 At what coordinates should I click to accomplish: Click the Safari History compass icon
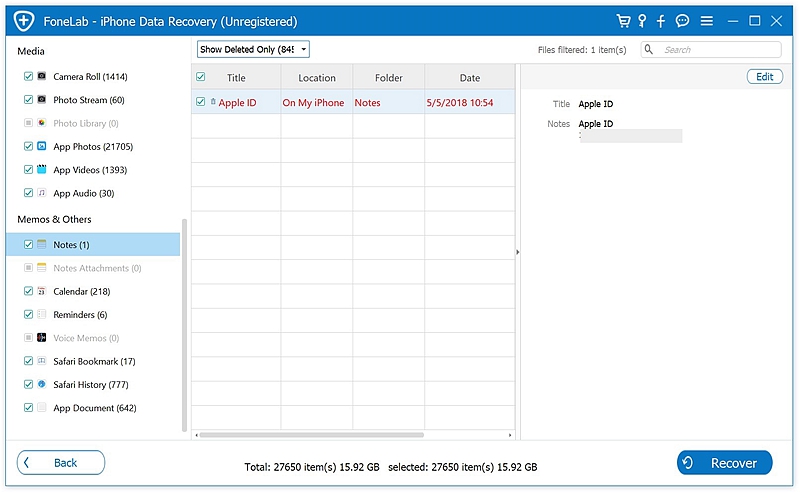[42, 384]
